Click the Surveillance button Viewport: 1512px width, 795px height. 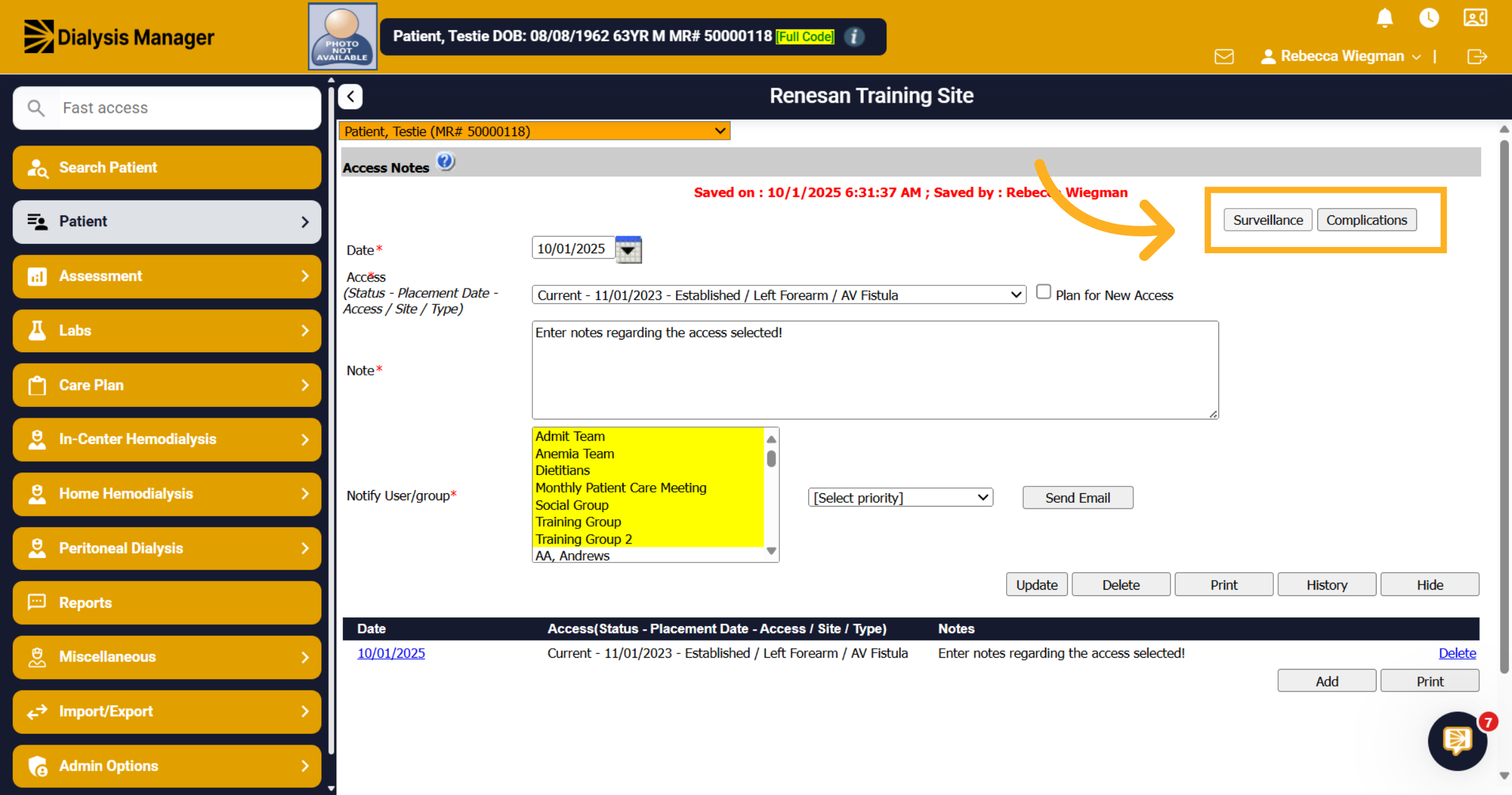click(1268, 220)
